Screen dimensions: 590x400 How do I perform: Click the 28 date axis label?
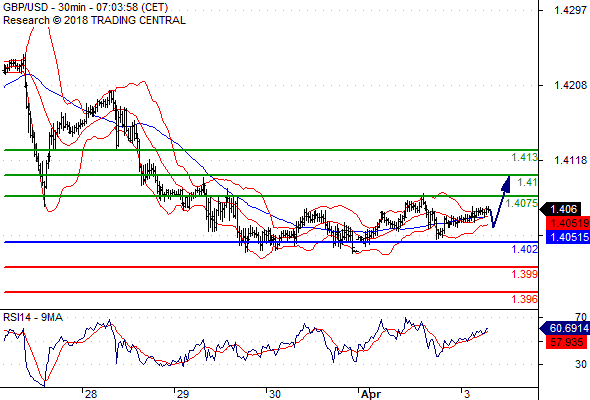91,394
